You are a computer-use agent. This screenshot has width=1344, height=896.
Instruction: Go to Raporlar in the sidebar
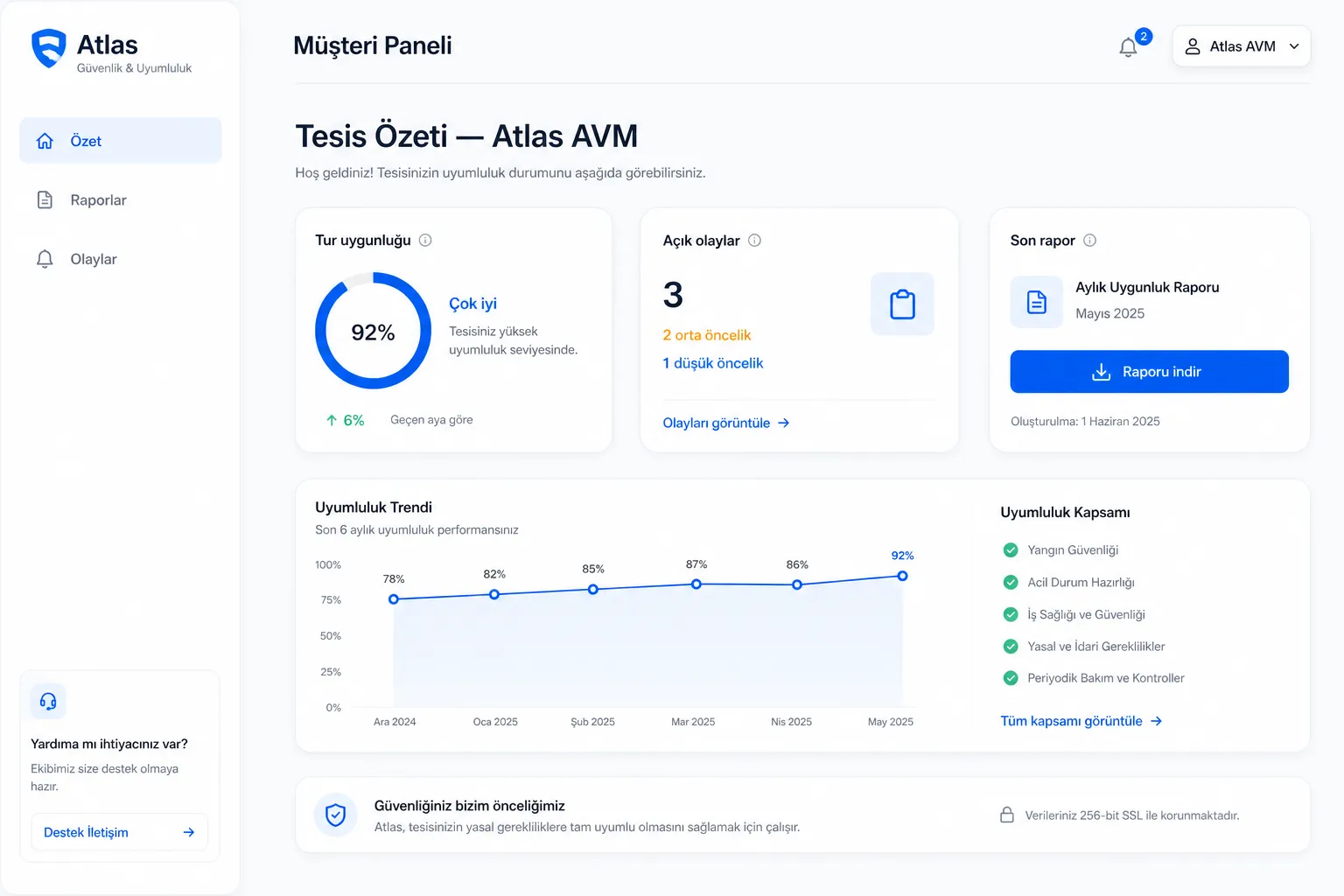tap(121, 199)
